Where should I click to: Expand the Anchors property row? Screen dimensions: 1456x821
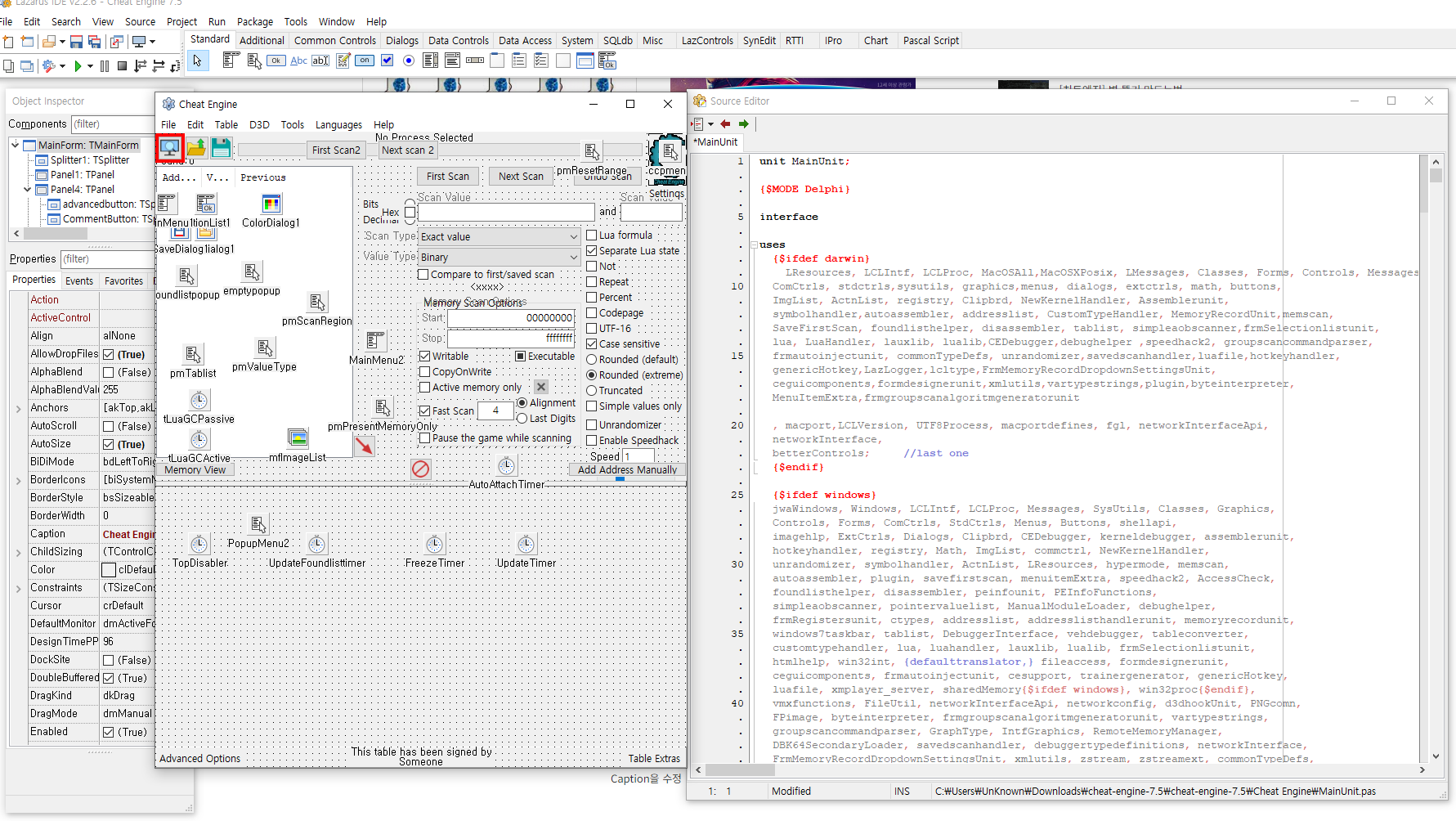(18, 408)
